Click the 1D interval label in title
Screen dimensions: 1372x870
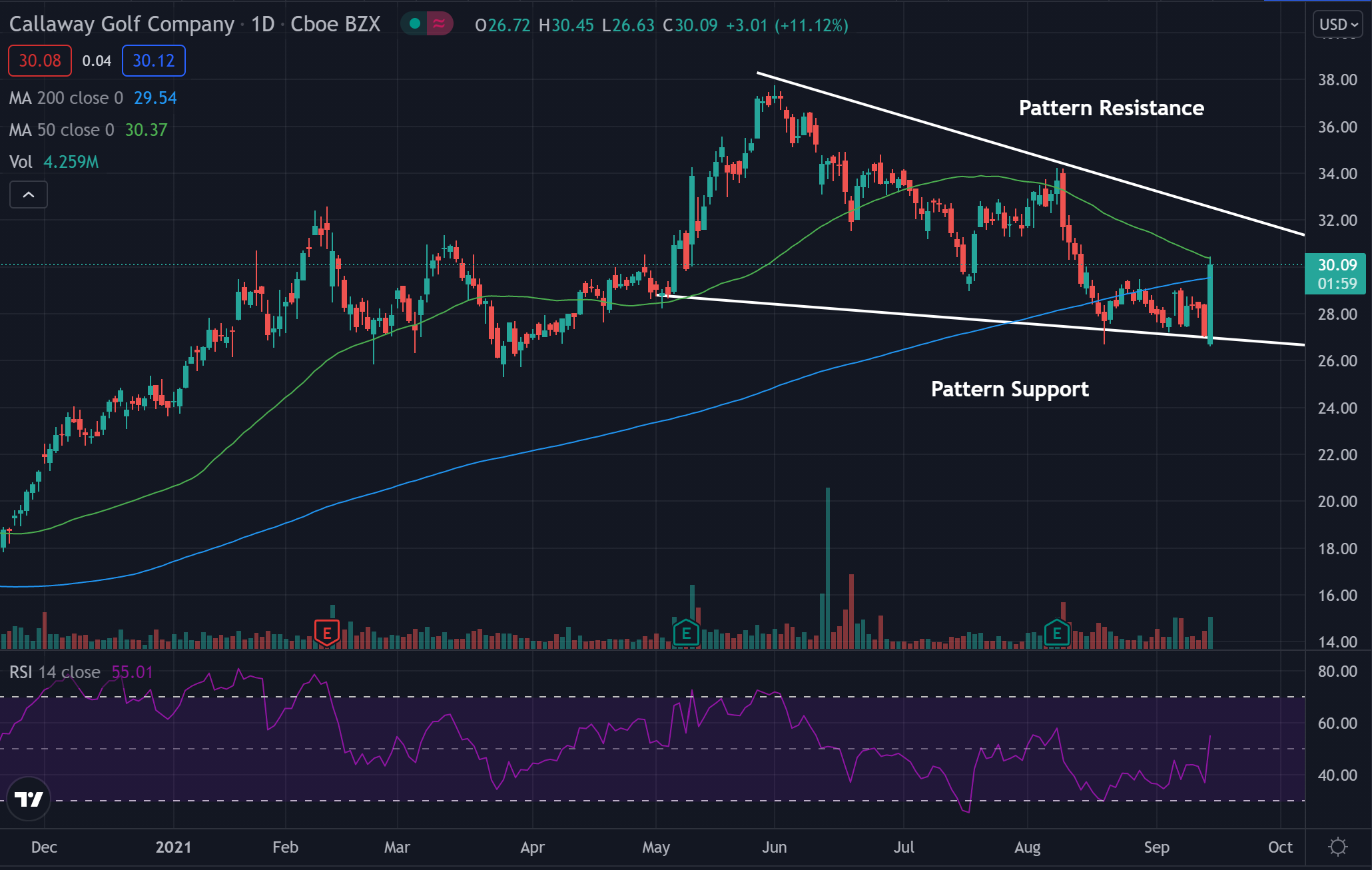263,24
